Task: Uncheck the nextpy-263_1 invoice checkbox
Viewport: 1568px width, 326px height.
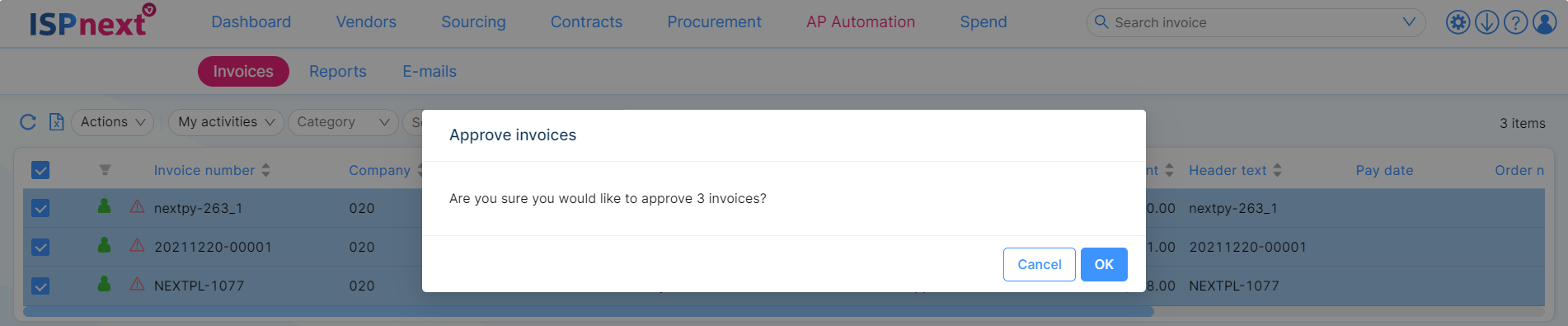Action: point(40,208)
